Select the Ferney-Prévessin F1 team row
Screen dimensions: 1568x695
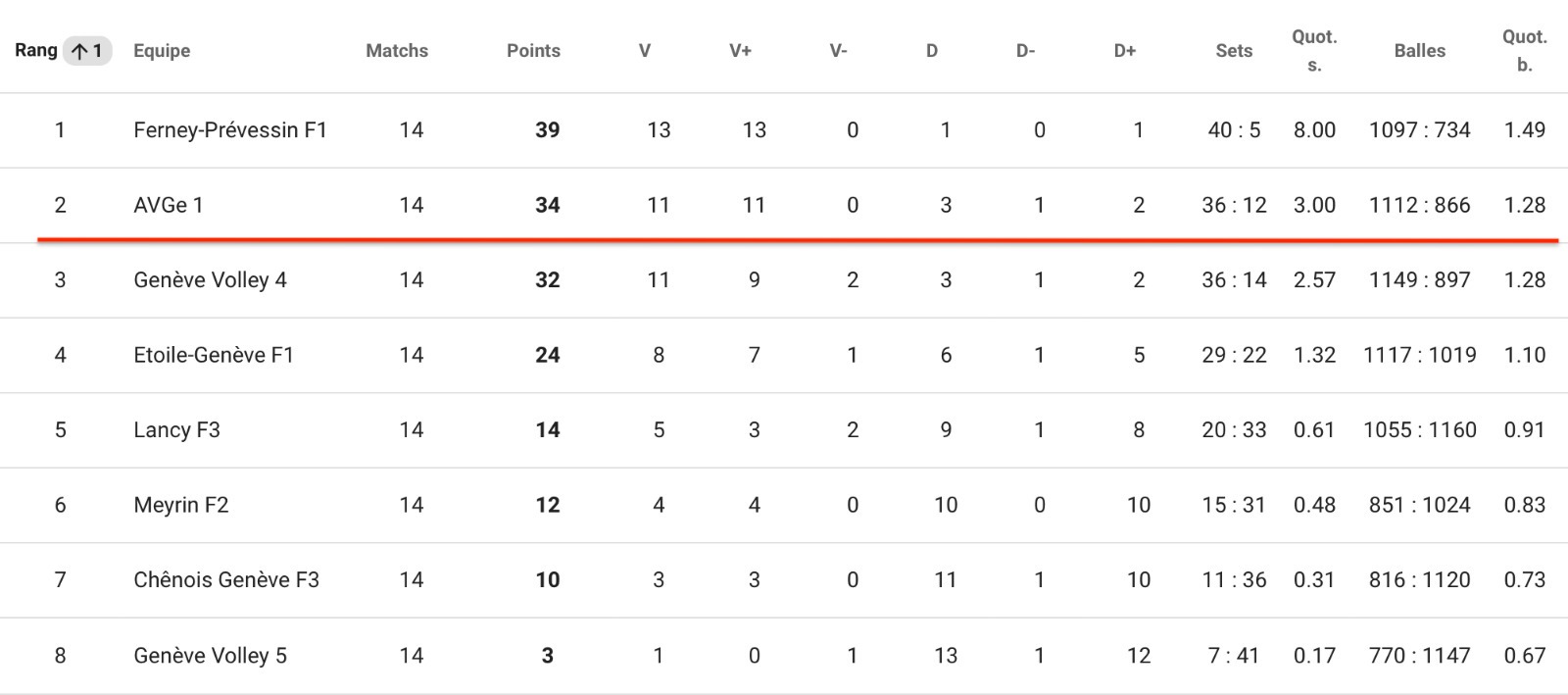pos(784,130)
